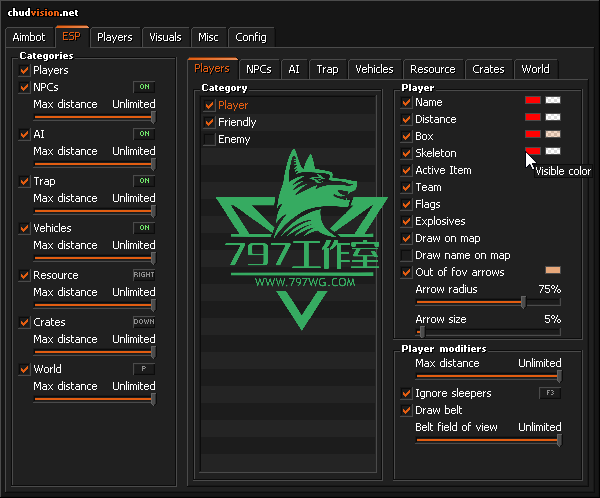
Task: Uncheck the Skeleton checkbox
Action: 406,153
